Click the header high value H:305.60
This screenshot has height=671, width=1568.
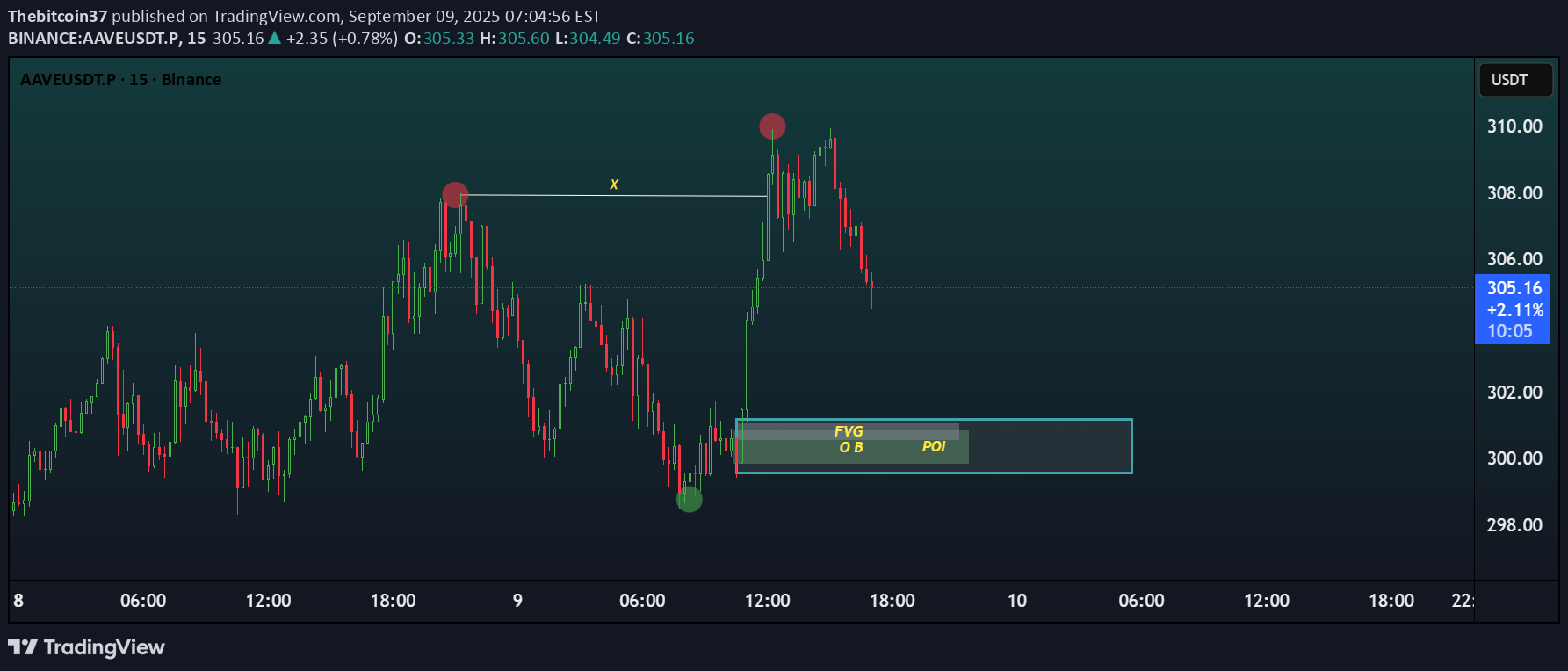(x=514, y=39)
